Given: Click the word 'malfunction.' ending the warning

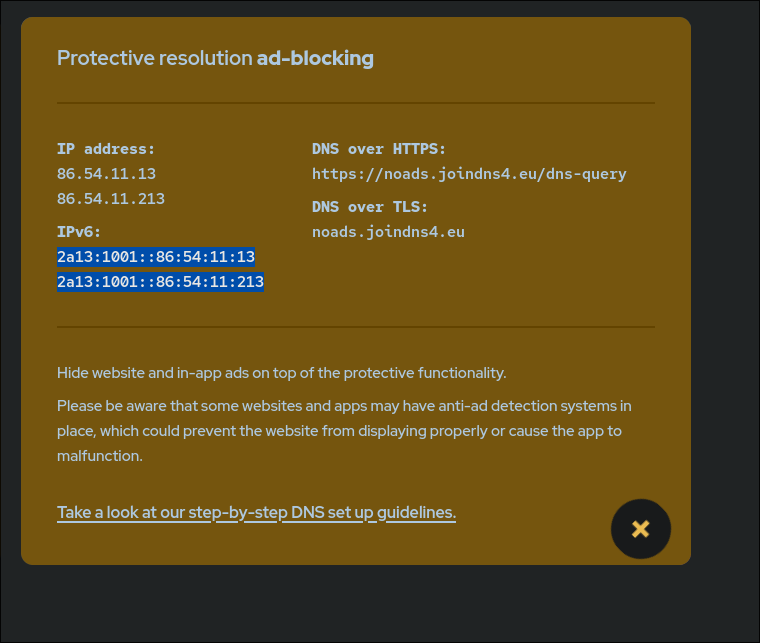Looking at the screenshot, I should coord(100,456).
